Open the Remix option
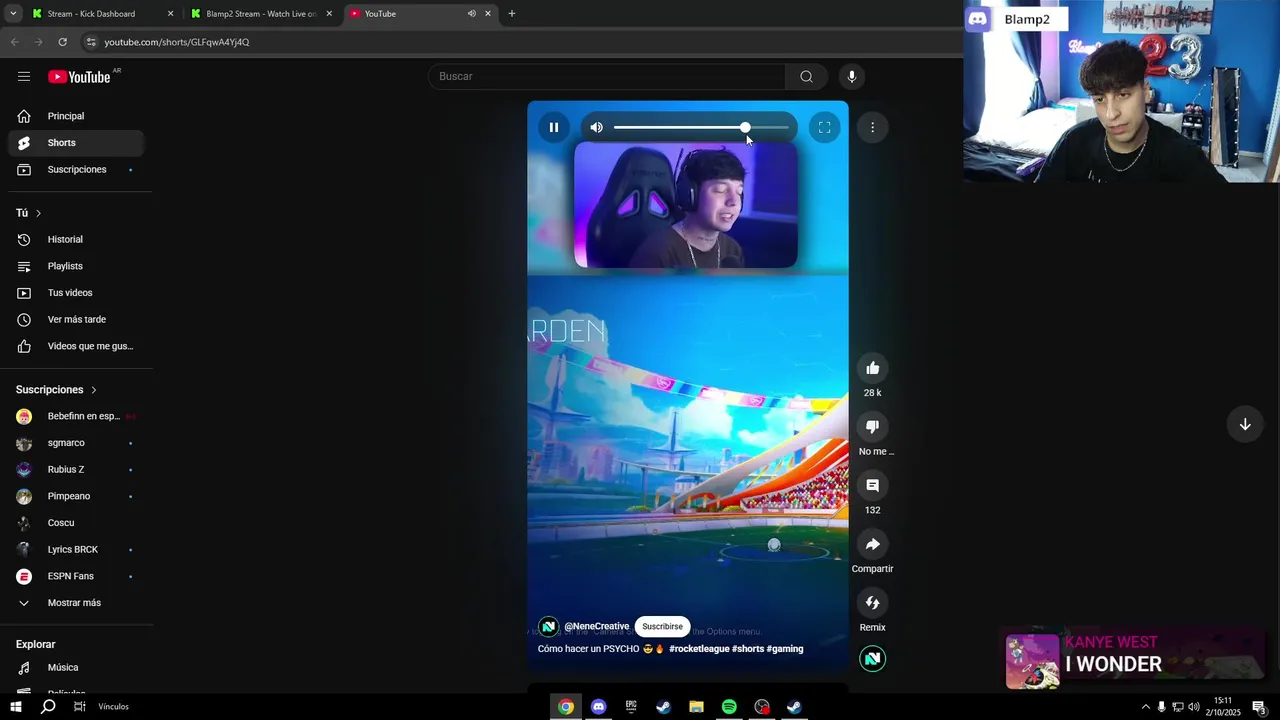The height and width of the screenshot is (720, 1280). [x=873, y=603]
